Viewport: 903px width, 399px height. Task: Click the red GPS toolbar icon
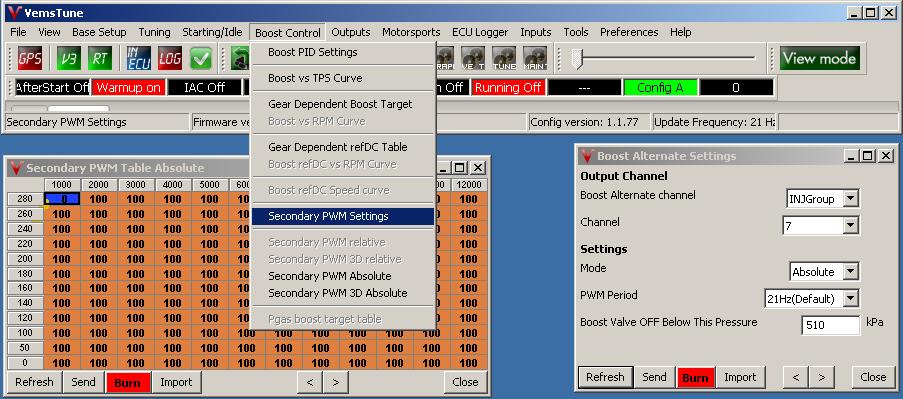(x=29, y=58)
